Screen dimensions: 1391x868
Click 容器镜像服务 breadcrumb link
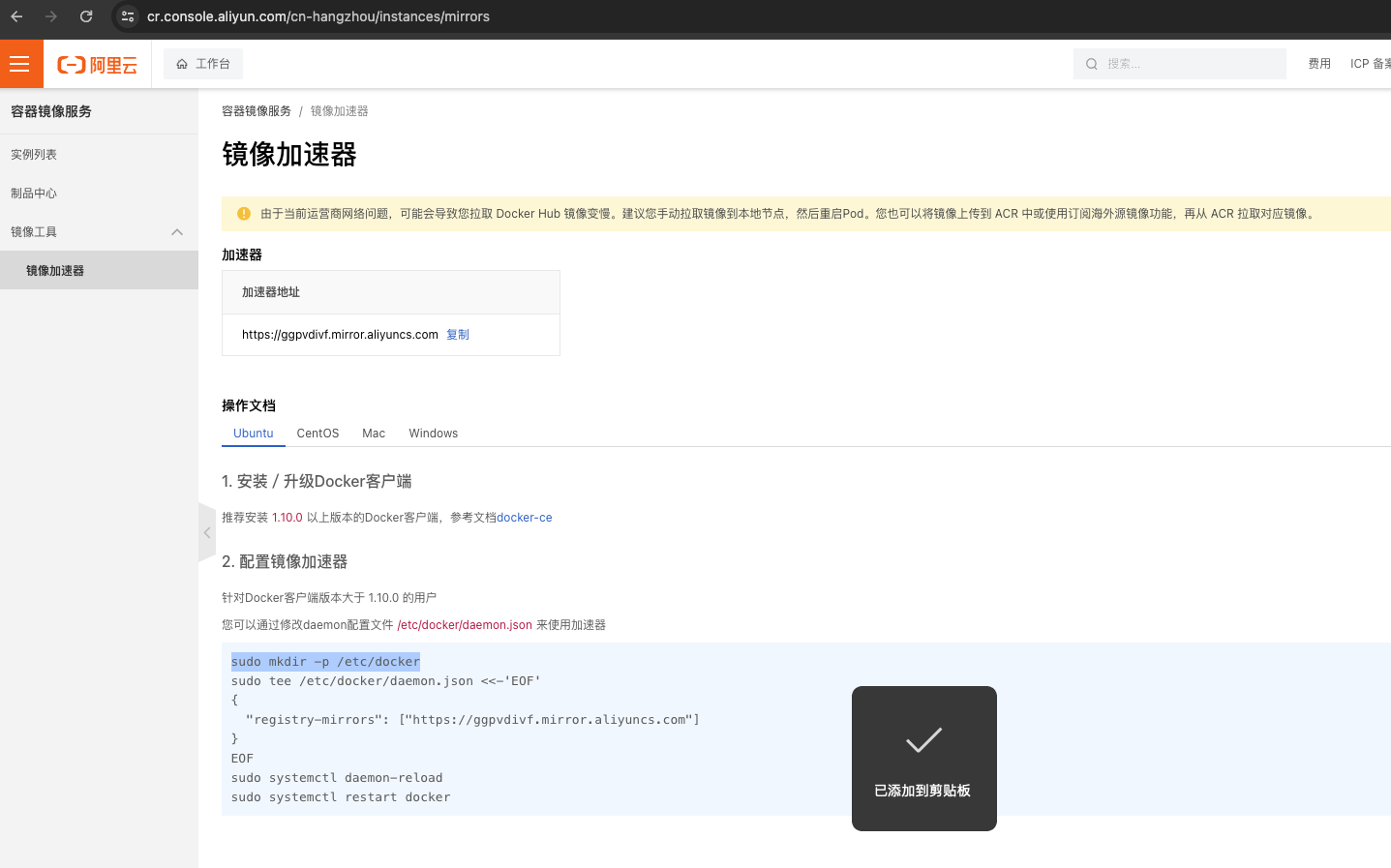click(x=257, y=111)
